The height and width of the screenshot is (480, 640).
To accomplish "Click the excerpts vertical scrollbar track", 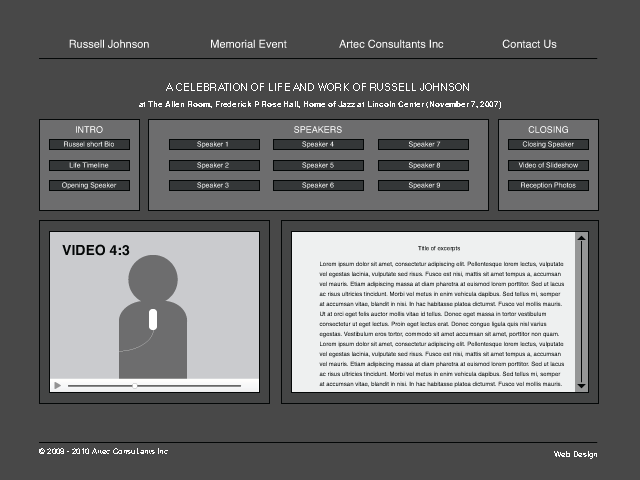I will point(582,312).
